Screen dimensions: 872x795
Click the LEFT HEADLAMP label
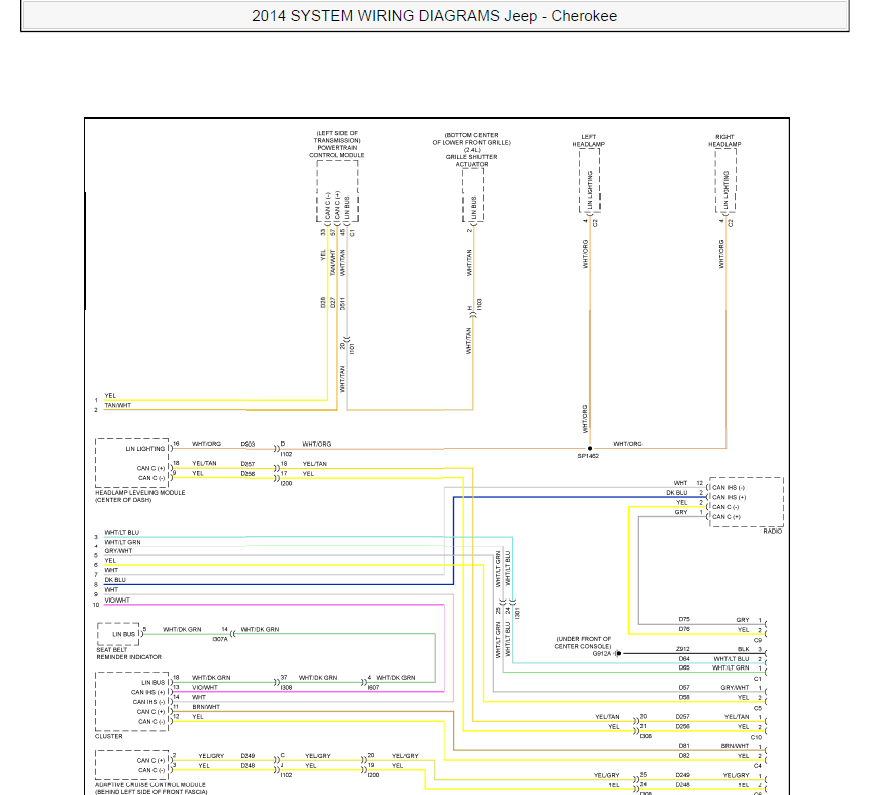(x=589, y=141)
